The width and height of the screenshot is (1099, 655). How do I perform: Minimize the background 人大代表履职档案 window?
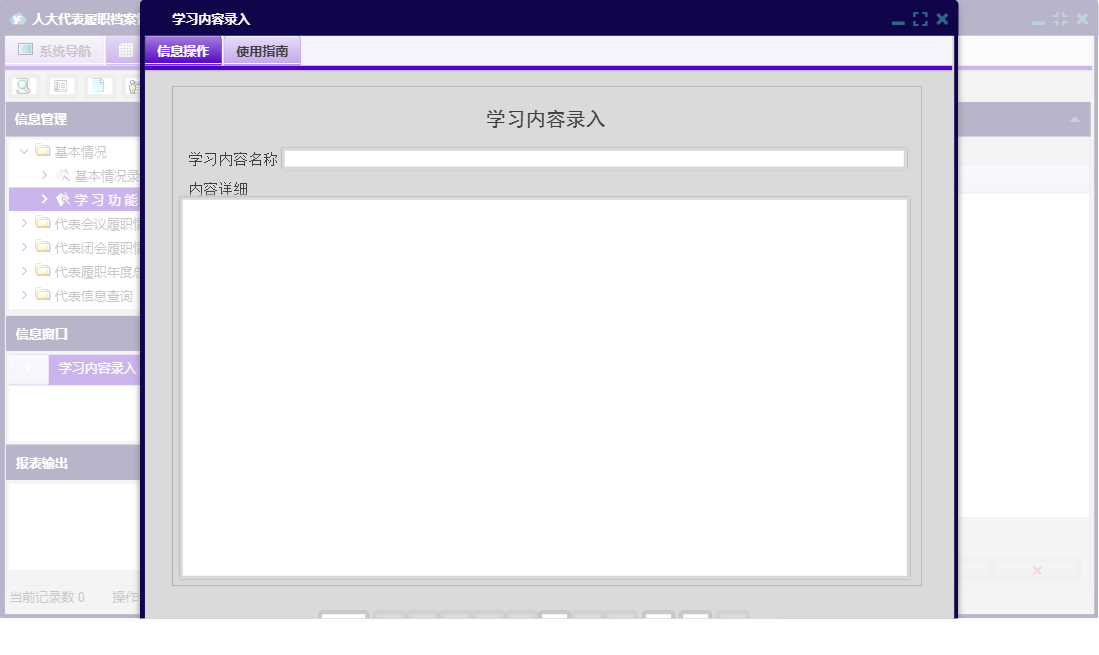1038,21
